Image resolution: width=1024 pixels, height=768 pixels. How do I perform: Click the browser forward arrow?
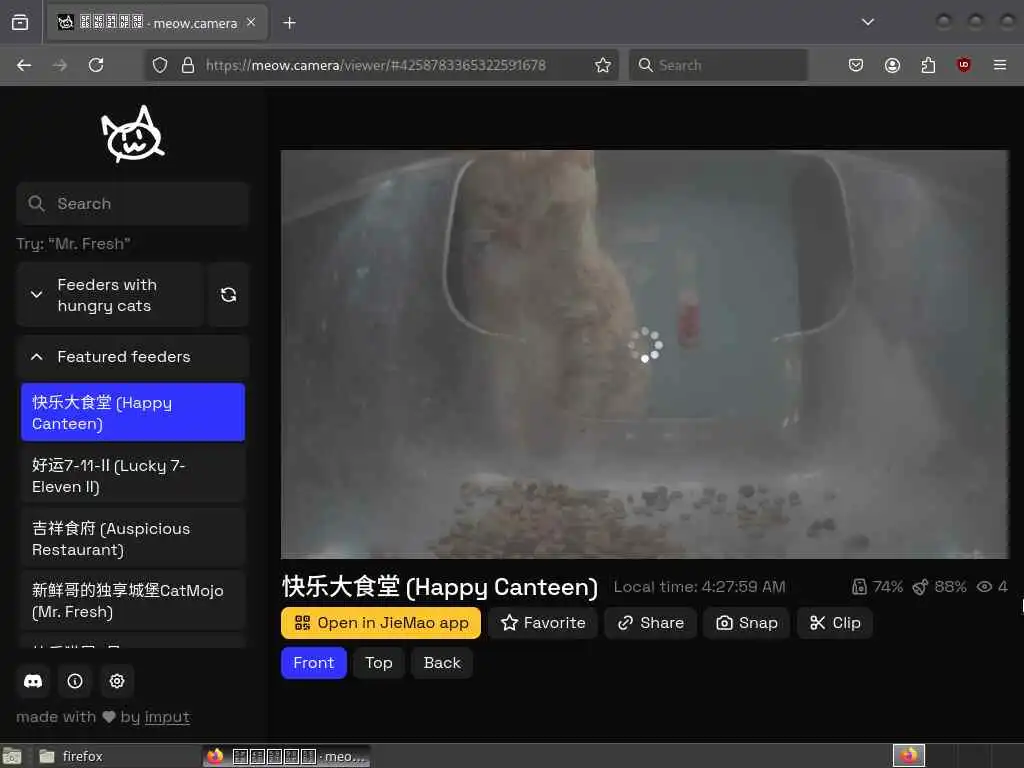59,65
